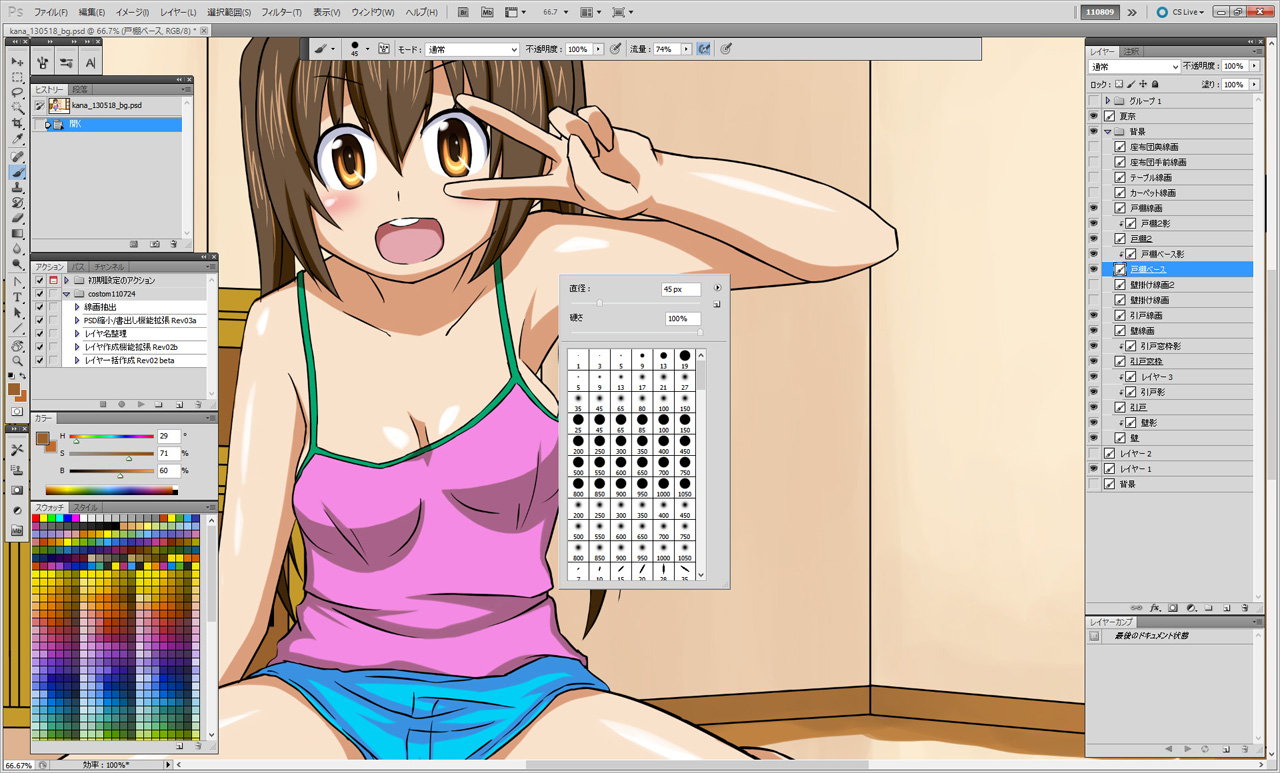Launch Mini Bridge from the application bar

click(487, 12)
